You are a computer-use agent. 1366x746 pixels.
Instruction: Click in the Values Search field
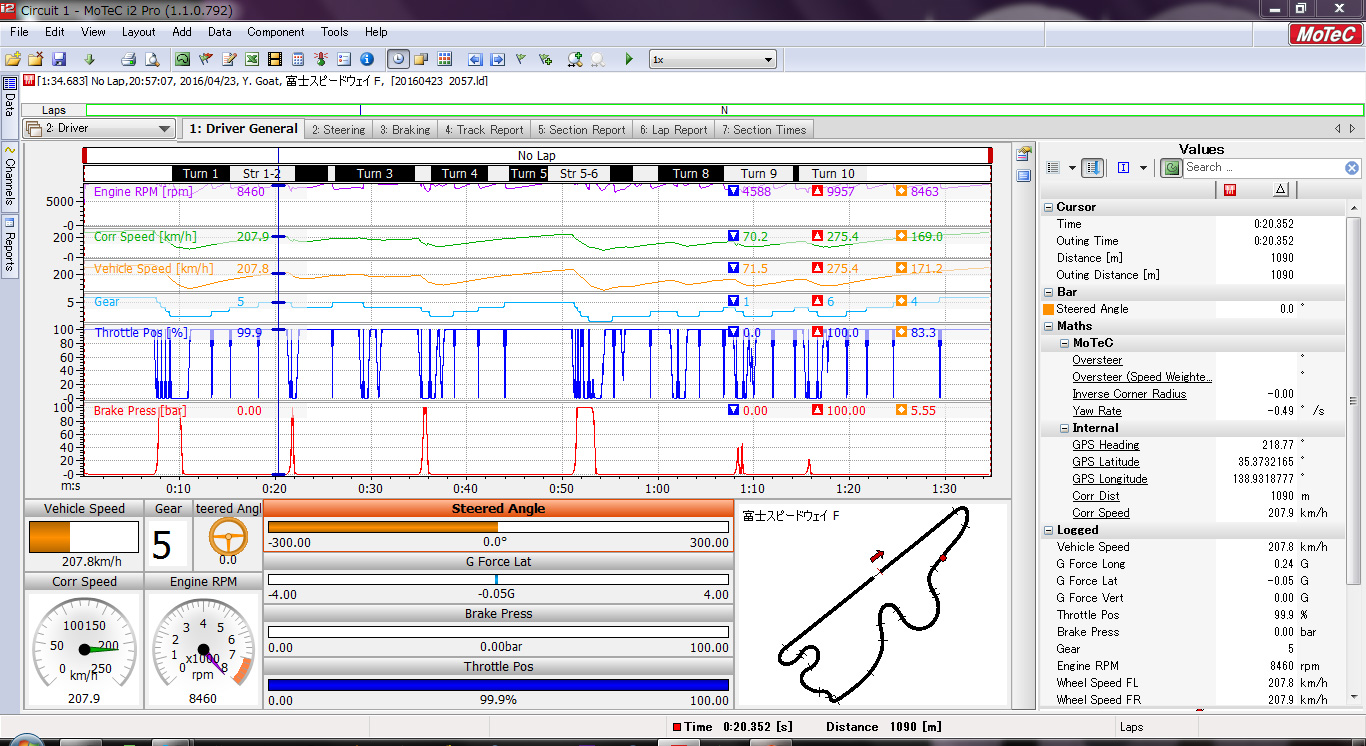(1263, 168)
